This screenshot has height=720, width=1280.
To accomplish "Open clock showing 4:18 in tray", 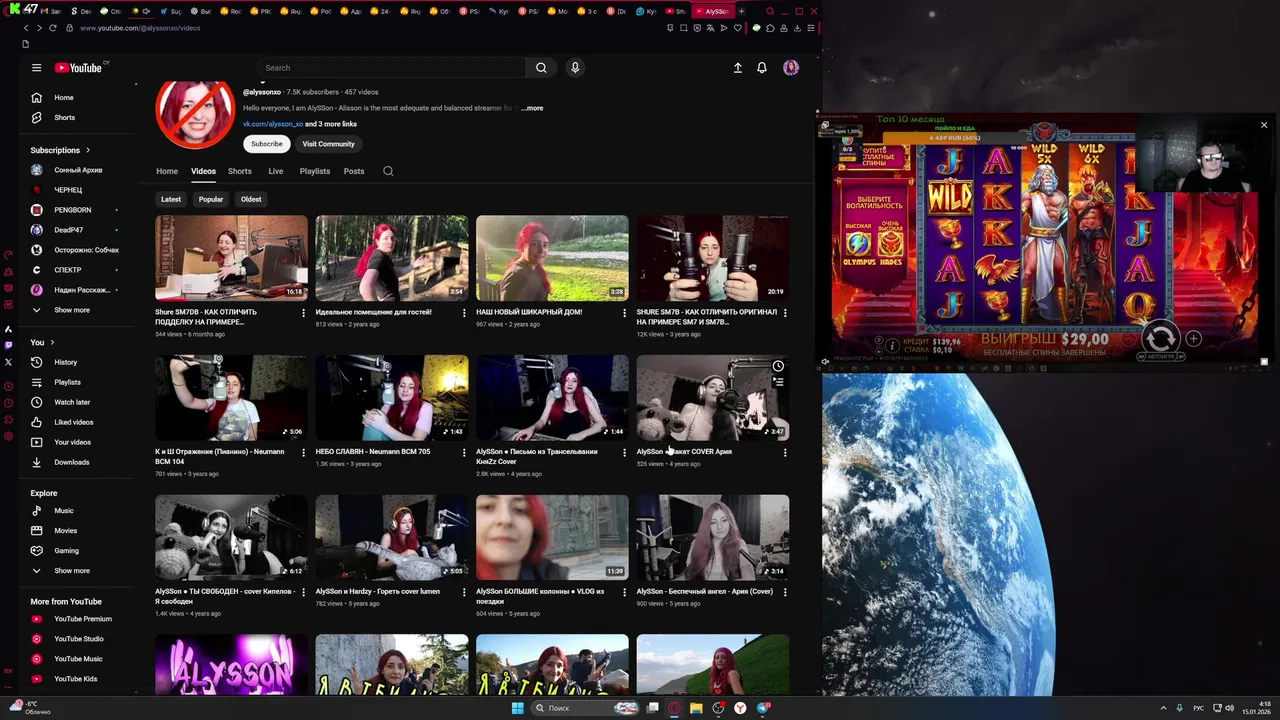I will (1256, 708).
